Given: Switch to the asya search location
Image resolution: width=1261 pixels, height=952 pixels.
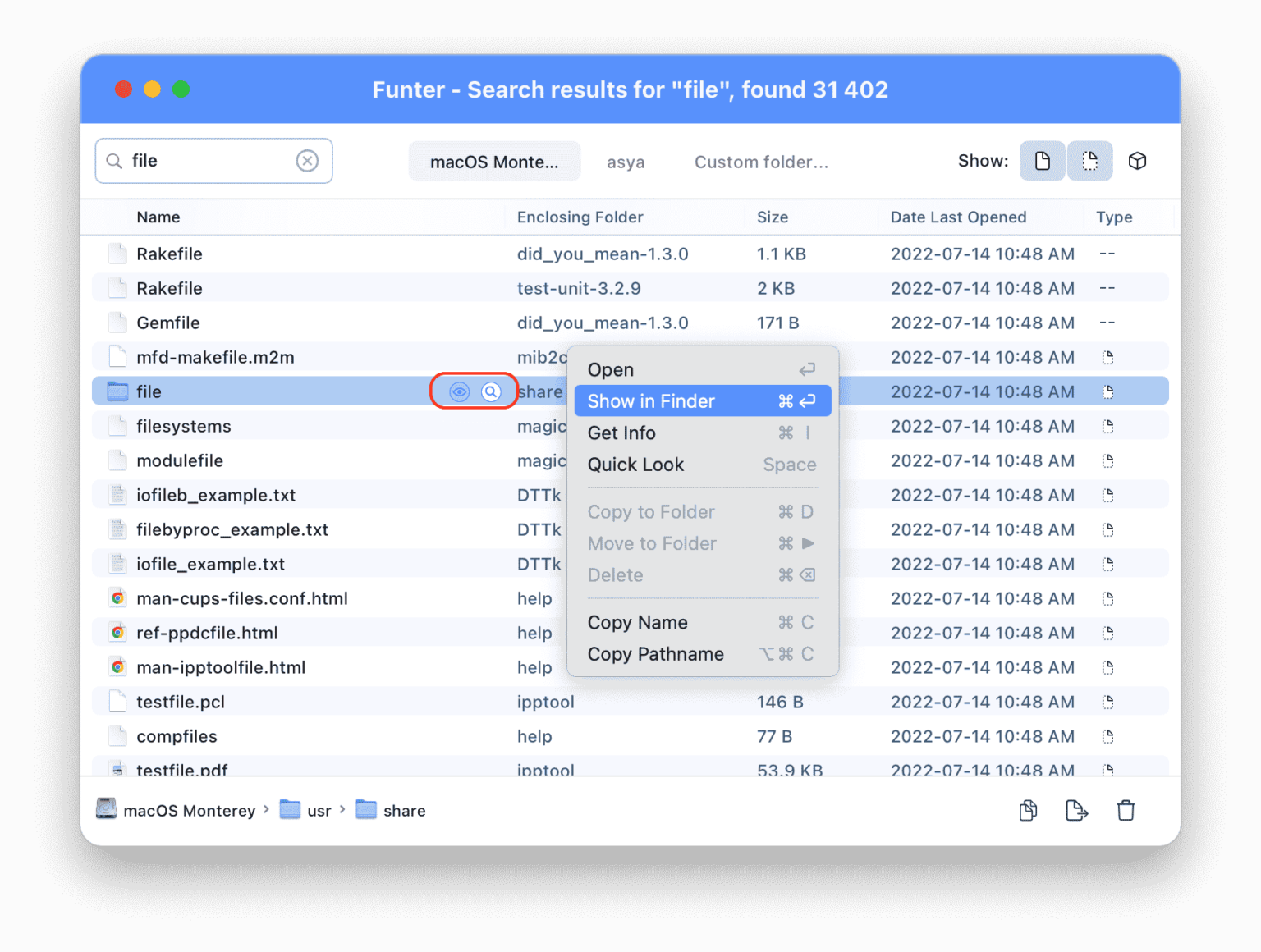Looking at the screenshot, I should tap(626, 162).
